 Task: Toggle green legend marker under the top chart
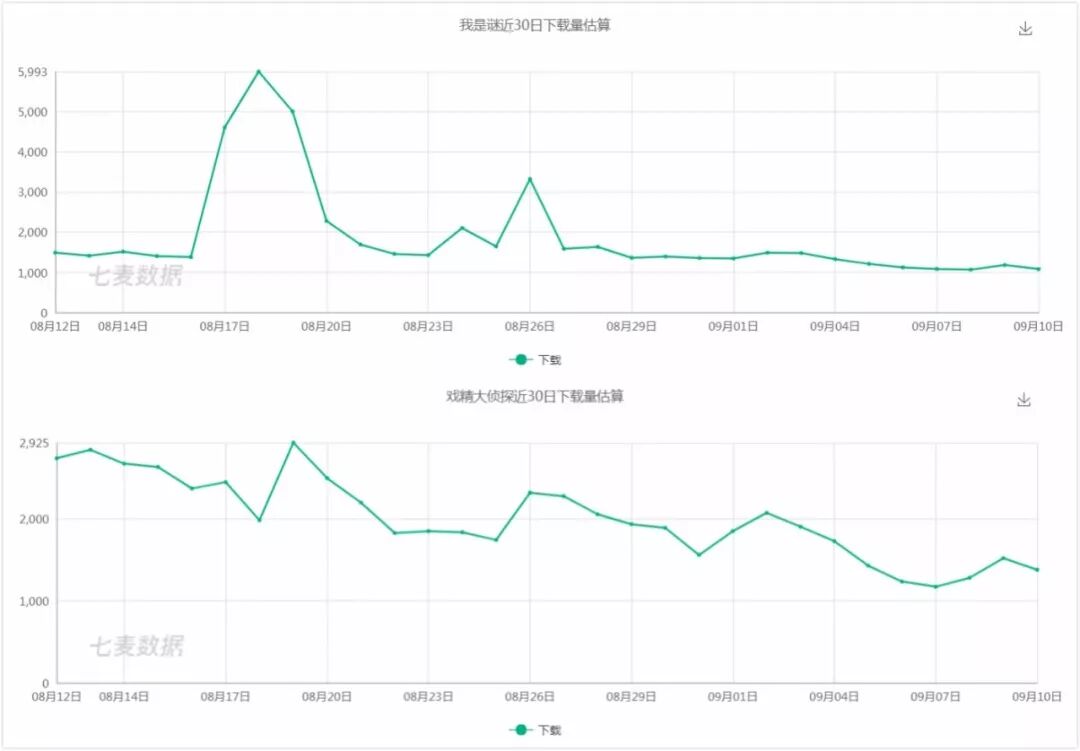[520, 360]
